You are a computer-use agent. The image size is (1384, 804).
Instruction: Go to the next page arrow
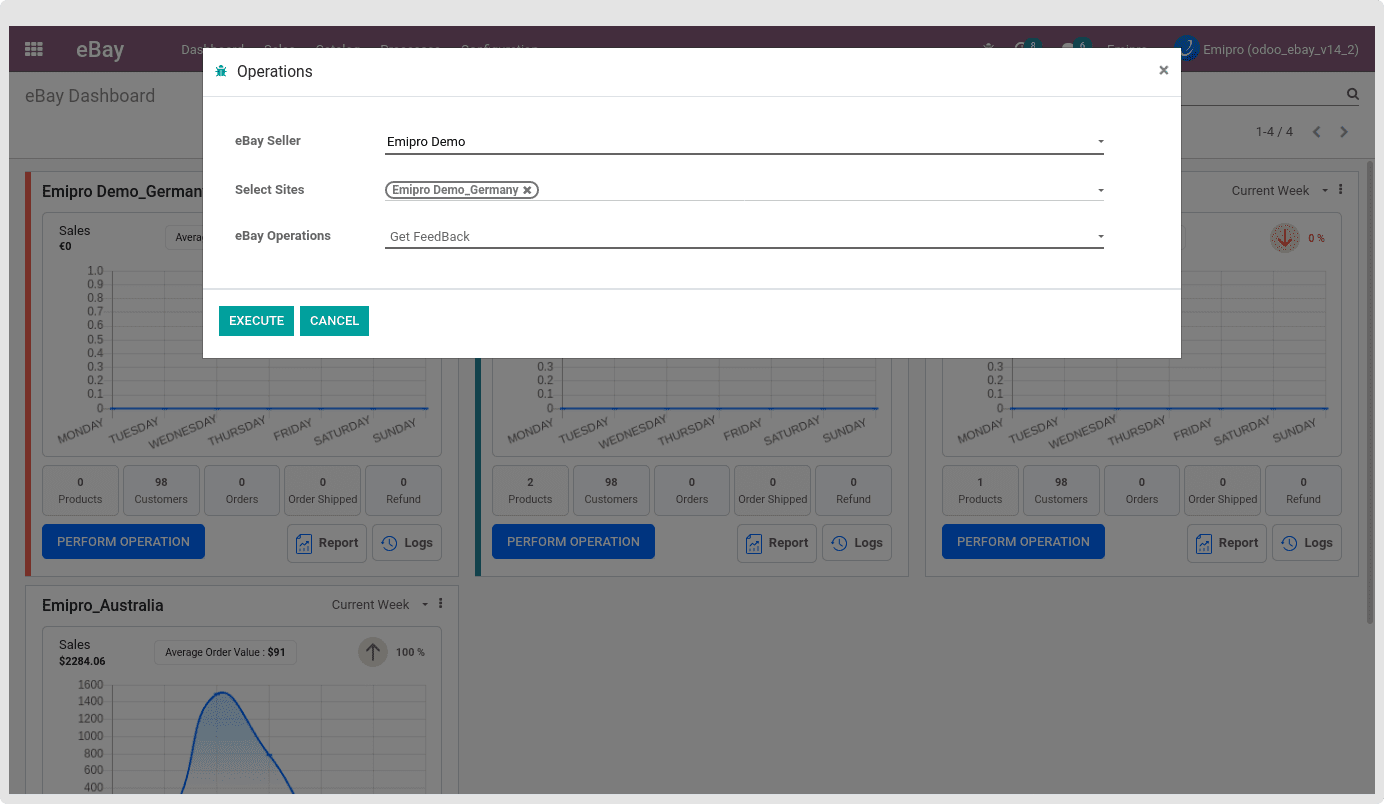click(x=1344, y=132)
